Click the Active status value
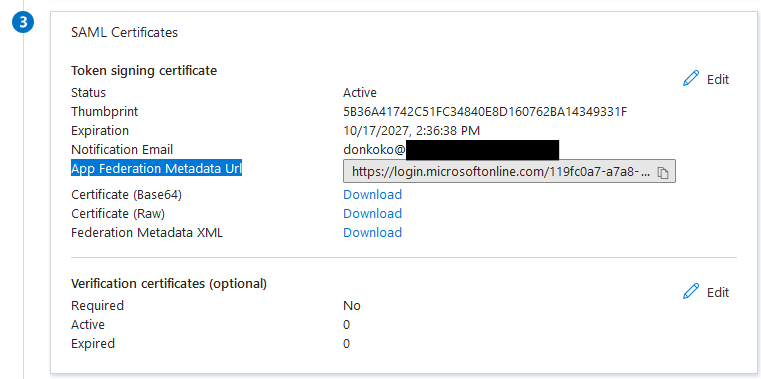Image resolution: width=761 pixels, height=379 pixels. [x=360, y=93]
